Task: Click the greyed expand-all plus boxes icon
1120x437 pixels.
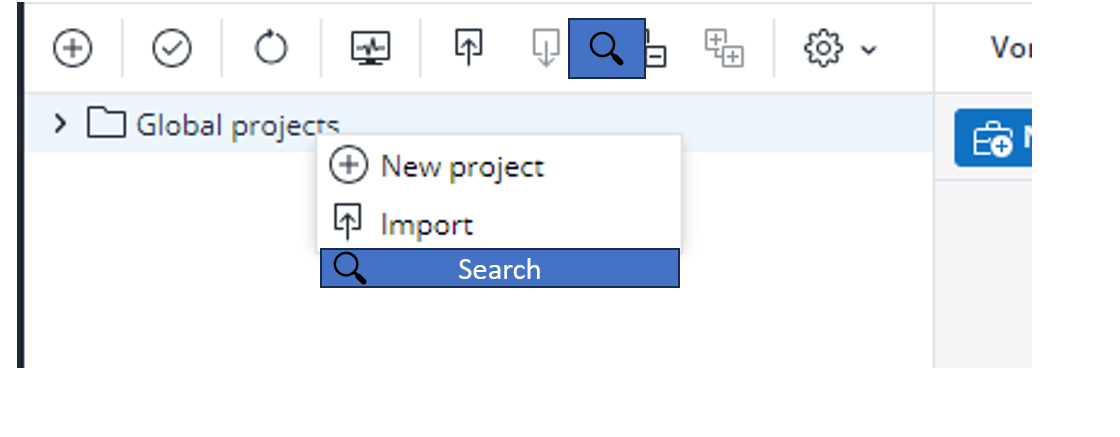Action: point(724,48)
